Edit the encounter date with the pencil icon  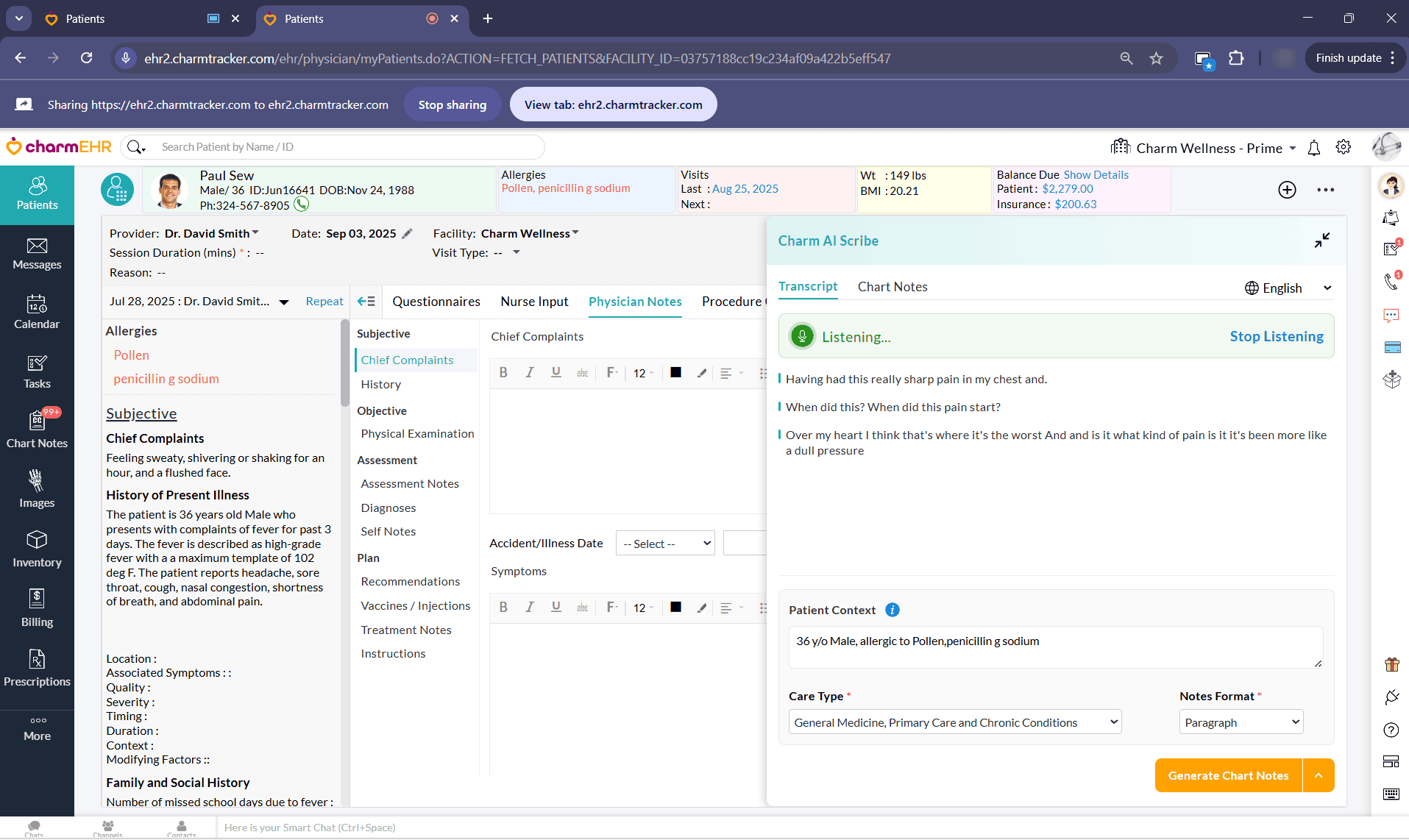[407, 233]
